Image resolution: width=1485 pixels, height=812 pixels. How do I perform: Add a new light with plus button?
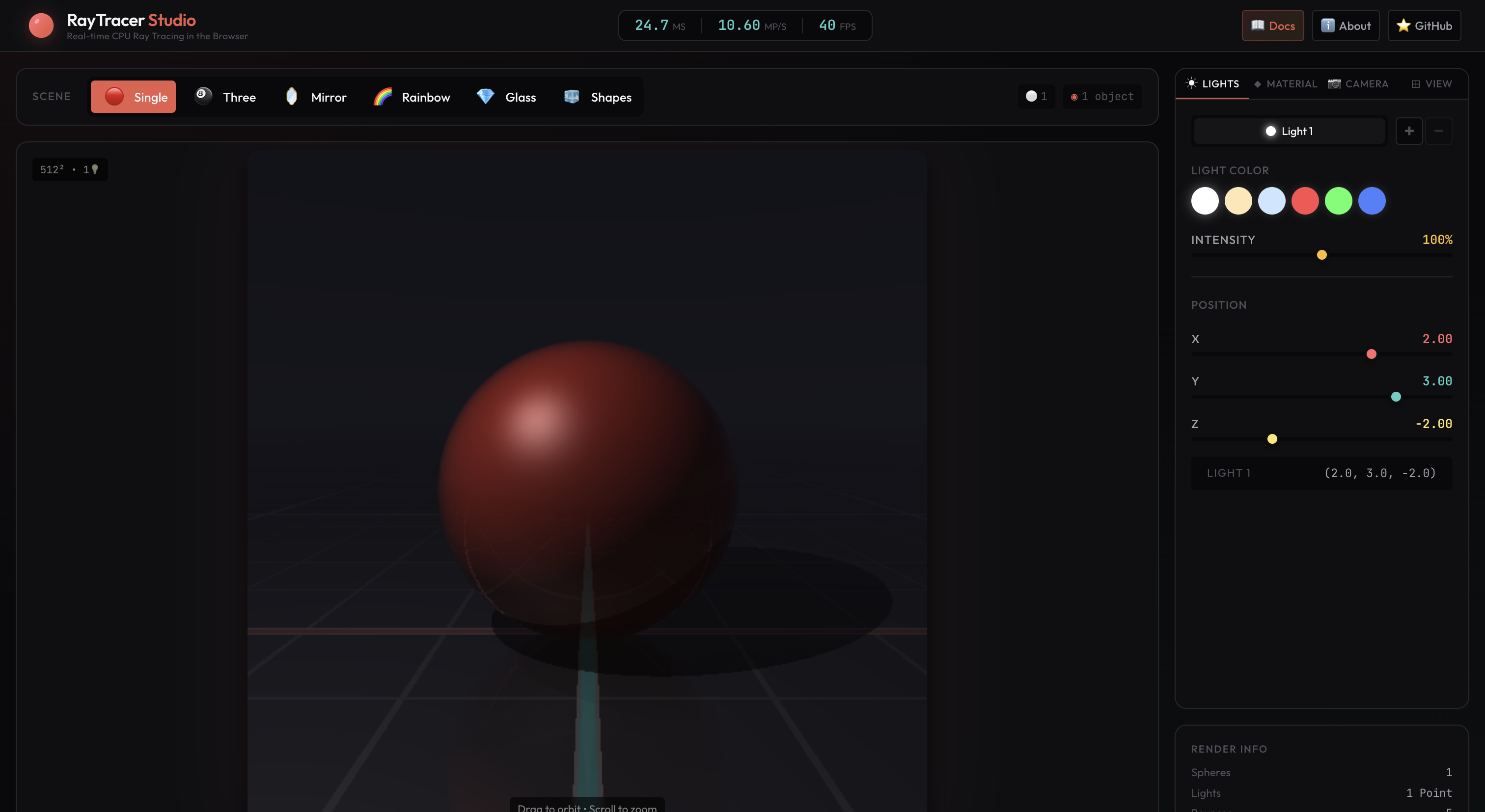[1409, 132]
